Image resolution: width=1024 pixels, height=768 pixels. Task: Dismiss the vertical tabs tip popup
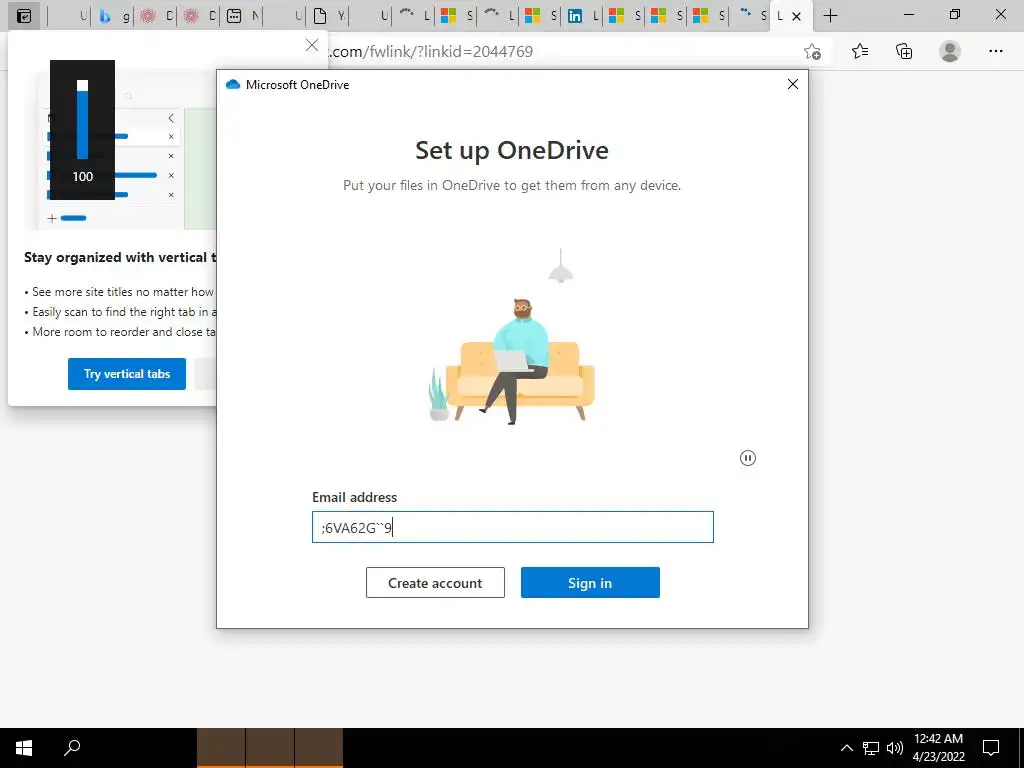(312, 45)
